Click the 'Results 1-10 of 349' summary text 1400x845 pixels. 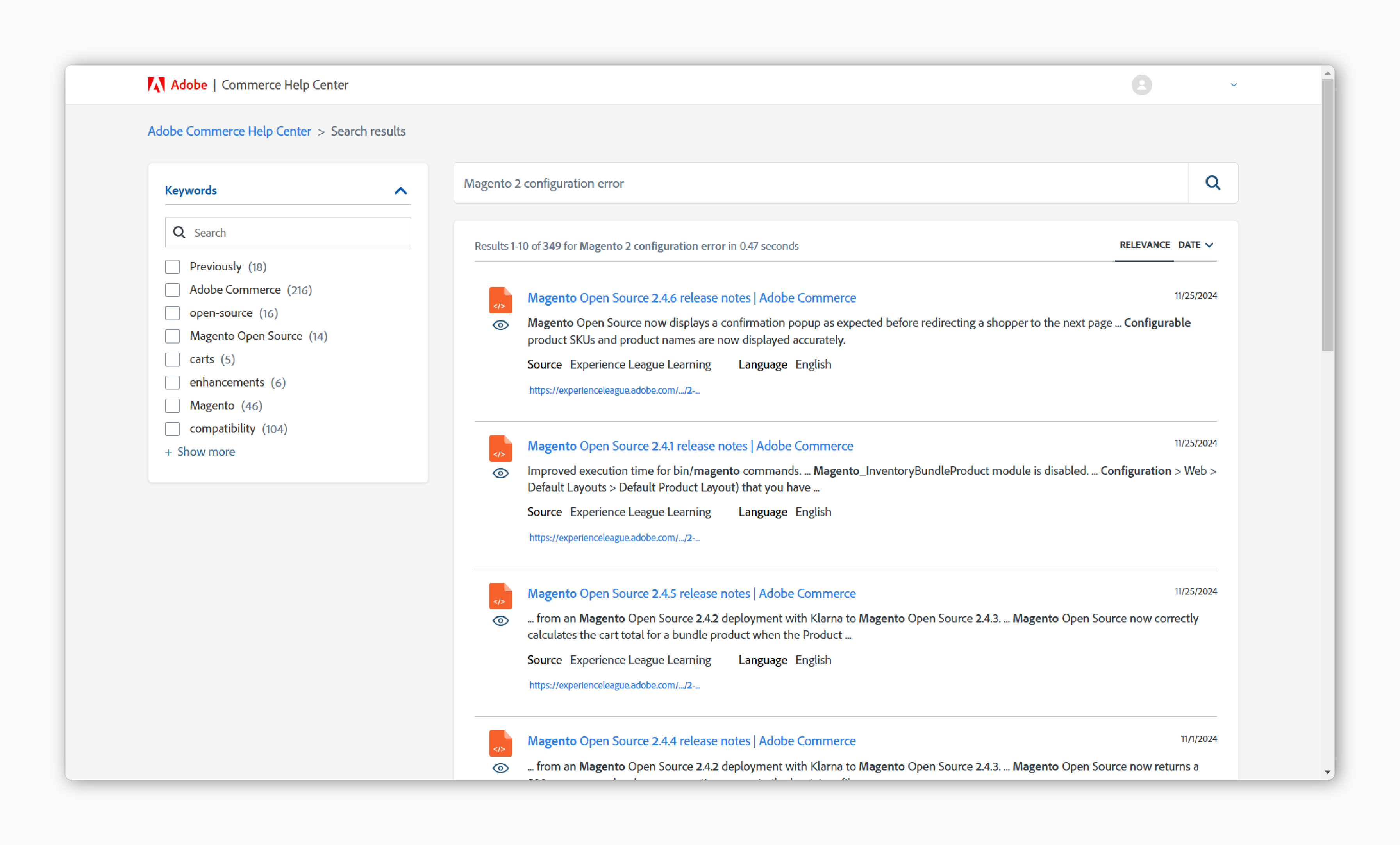(636, 246)
